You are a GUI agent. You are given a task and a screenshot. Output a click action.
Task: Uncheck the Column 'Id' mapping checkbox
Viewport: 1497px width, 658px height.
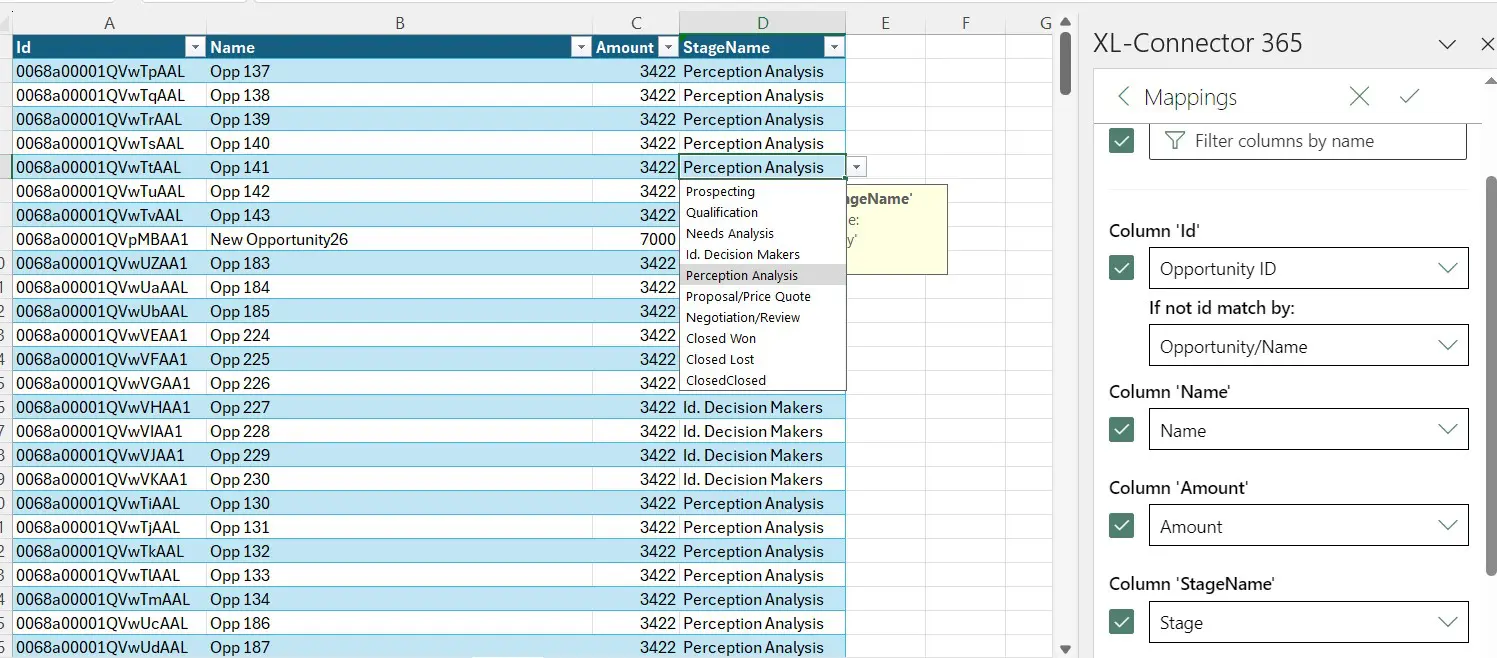tap(1122, 268)
